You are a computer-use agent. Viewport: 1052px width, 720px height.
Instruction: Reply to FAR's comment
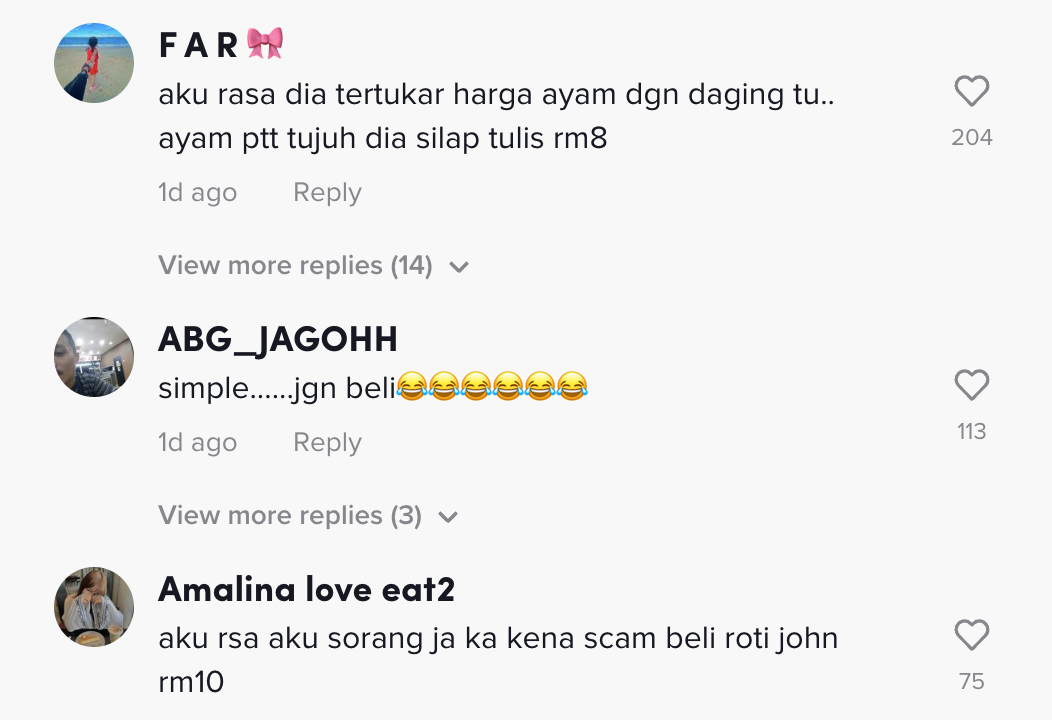327,193
